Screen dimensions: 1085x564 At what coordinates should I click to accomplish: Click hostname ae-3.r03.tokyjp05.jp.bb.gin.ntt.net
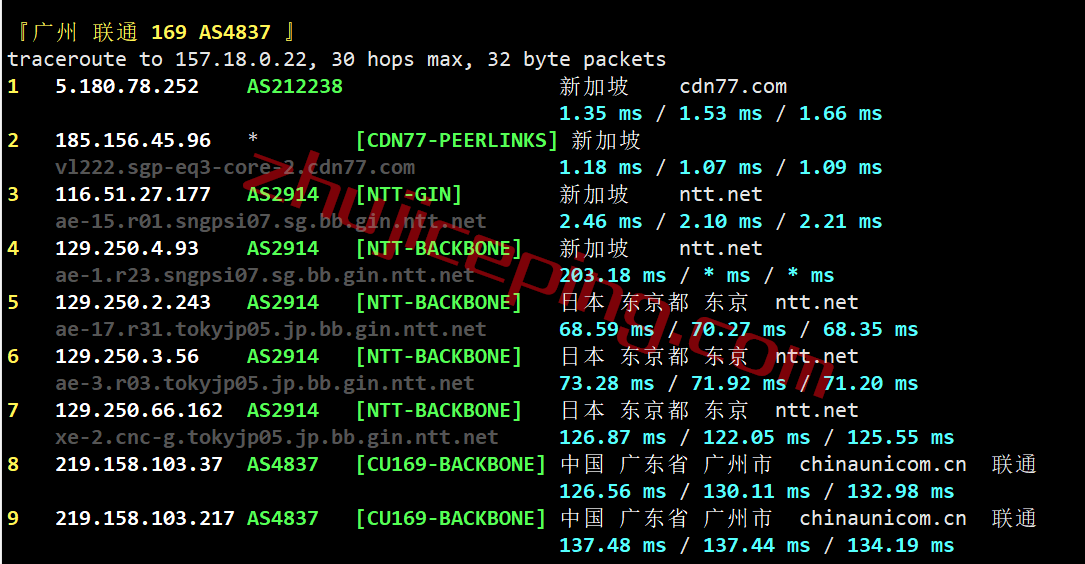[x=265, y=383]
